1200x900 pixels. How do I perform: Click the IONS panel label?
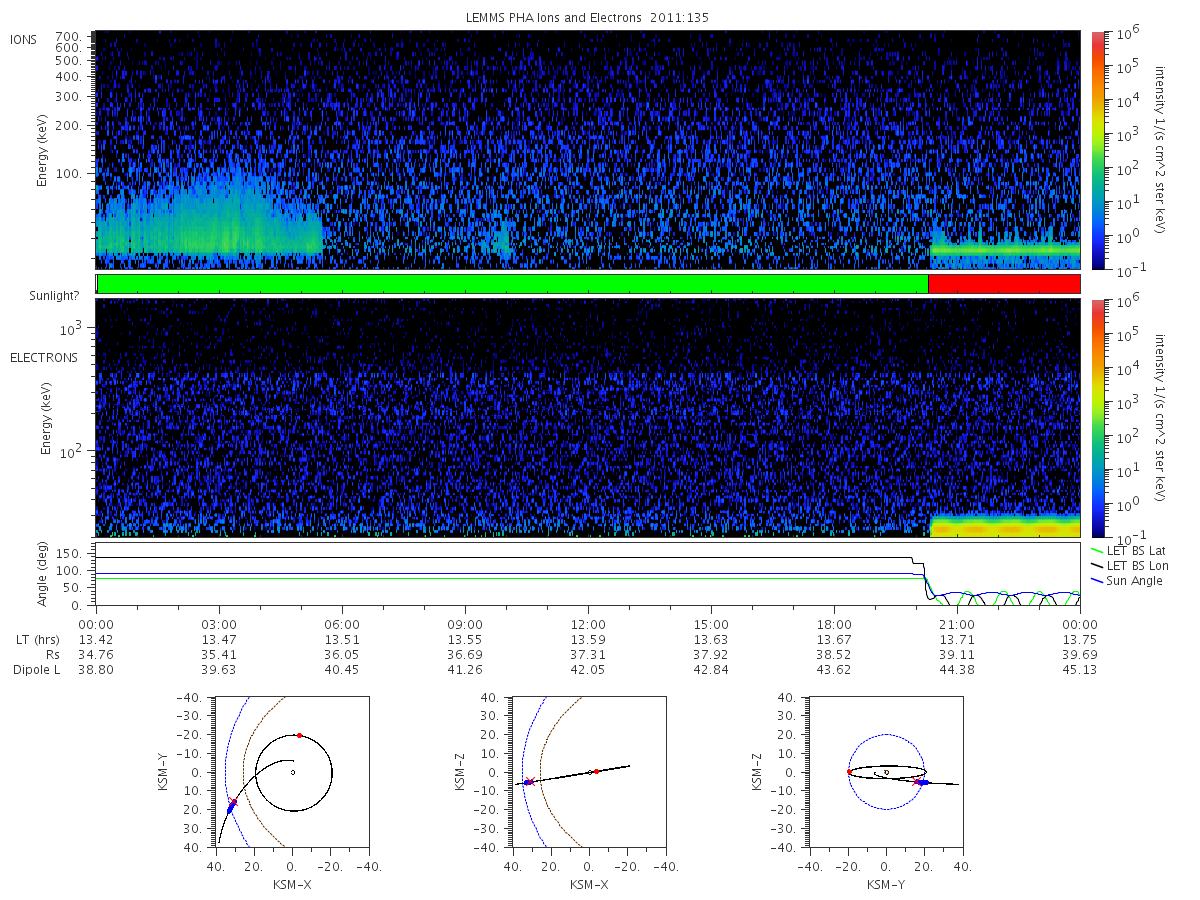click(x=24, y=40)
